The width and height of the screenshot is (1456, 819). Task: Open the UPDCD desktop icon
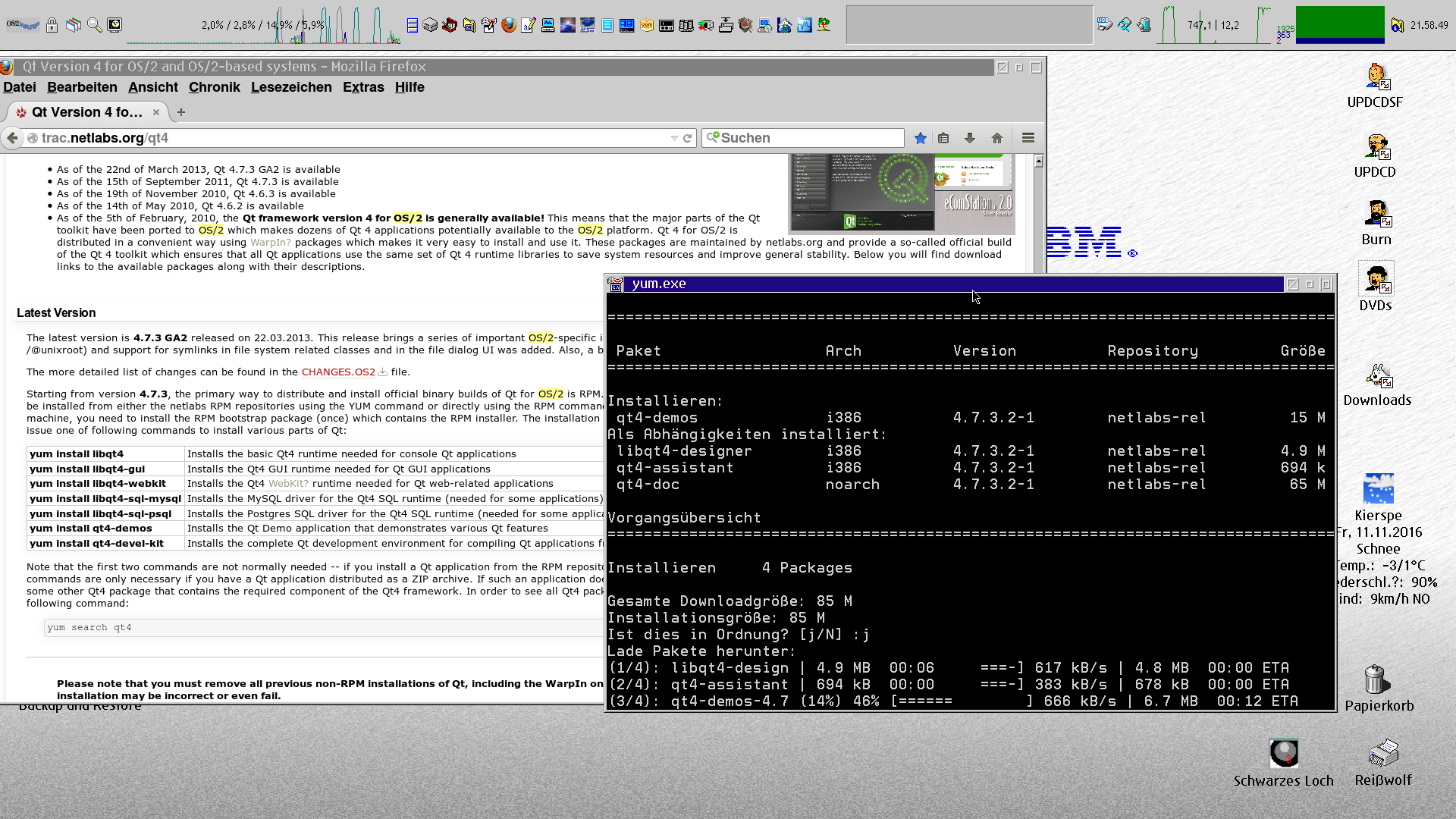(1375, 156)
